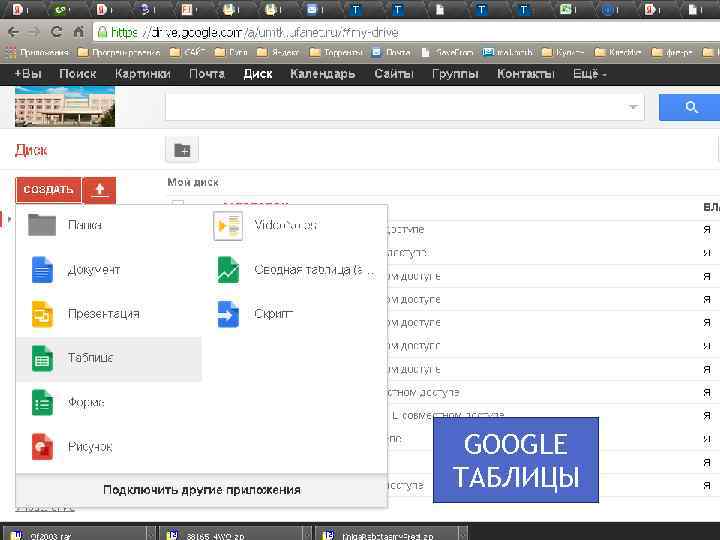Open Контакты from the Google bar
The width and height of the screenshot is (720, 540).
click(525, 74)
